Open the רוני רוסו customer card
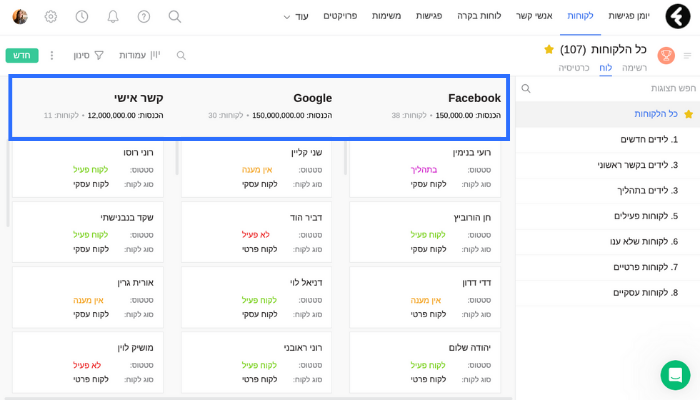Screen dimensions: 700x400 click(88, 169)
